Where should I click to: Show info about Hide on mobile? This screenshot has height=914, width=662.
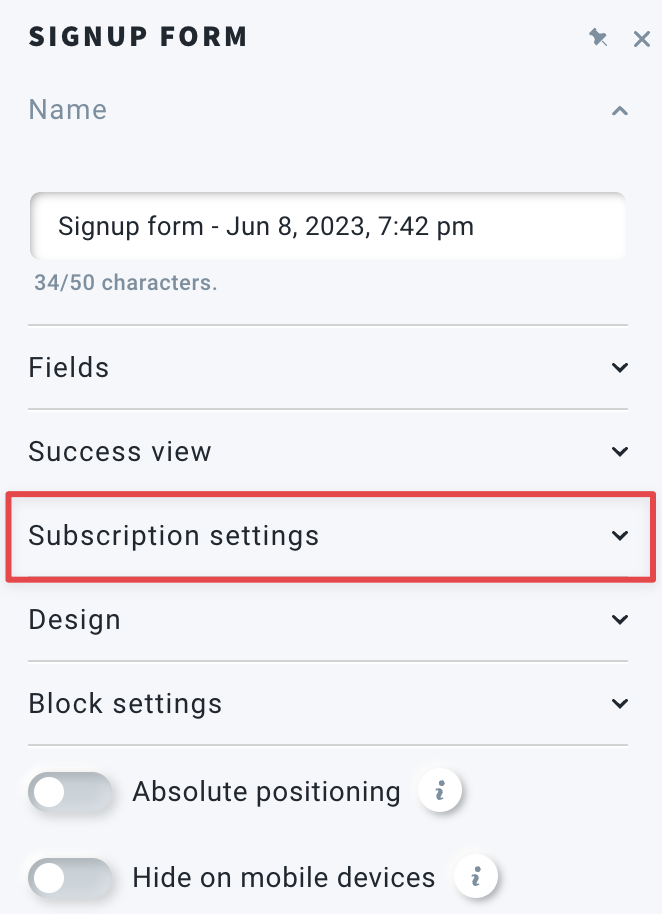476,877
